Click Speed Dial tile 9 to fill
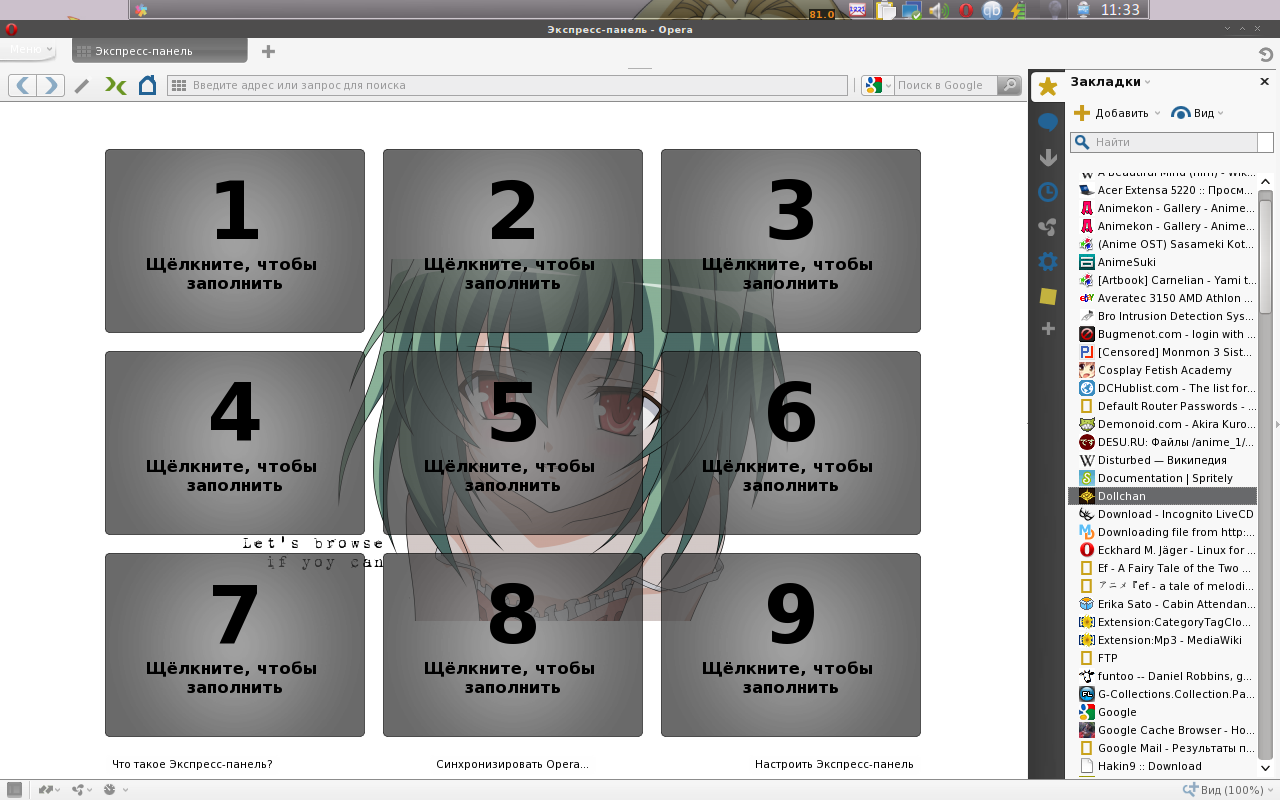This screenshot has height=800, width=1280. [x=791, y=645]
